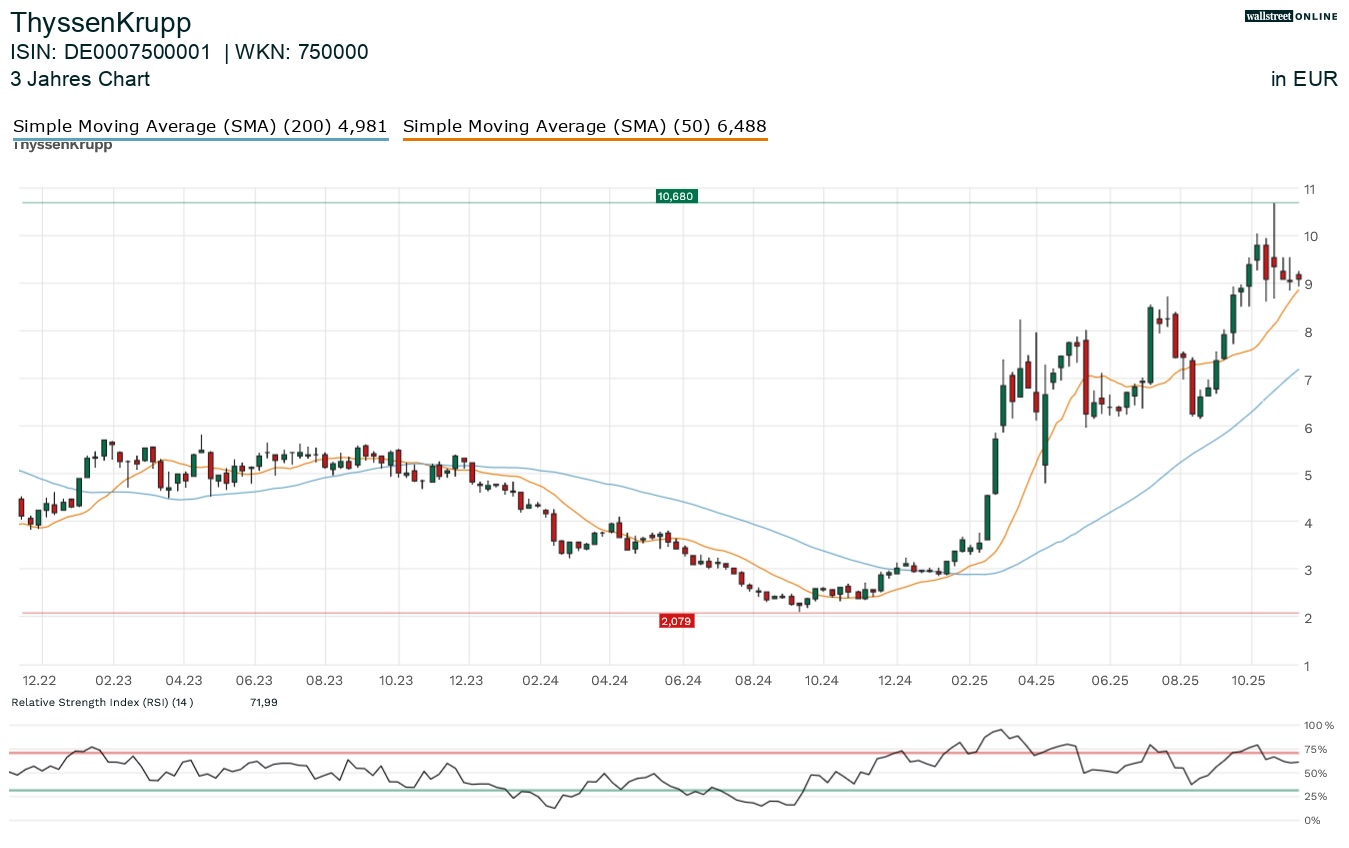Click the 3 Jahres Chart heading
This screenshot has width=1349, height=848.
80,79
